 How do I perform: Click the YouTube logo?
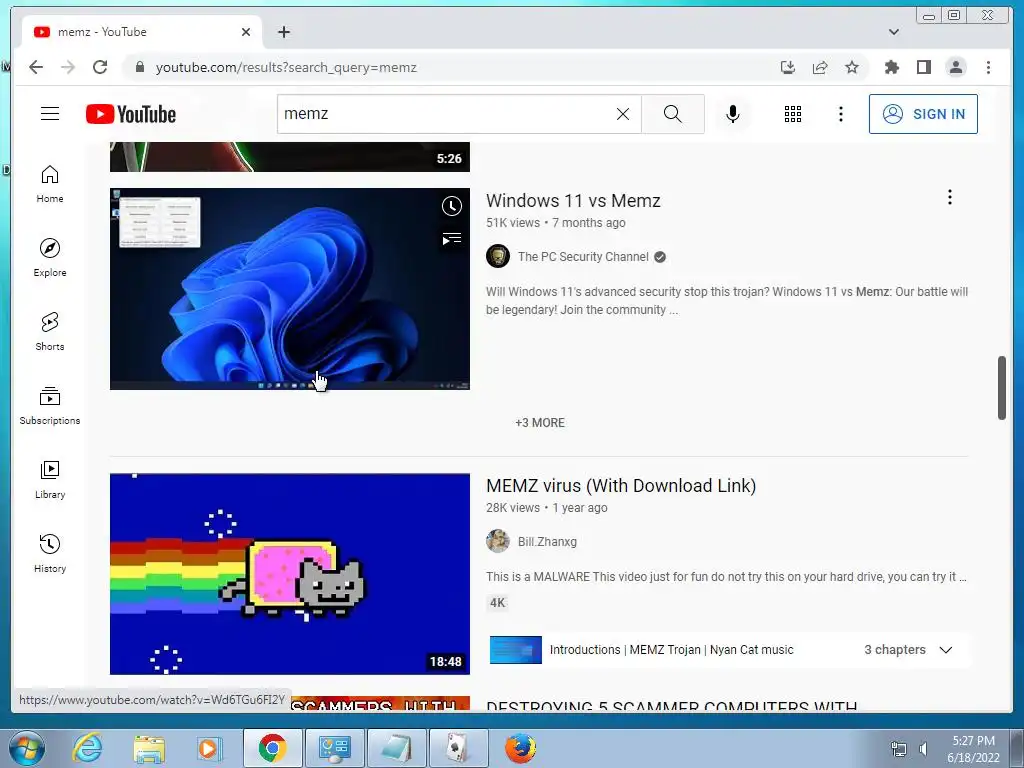pyautogui.click(x=131, y=114)
